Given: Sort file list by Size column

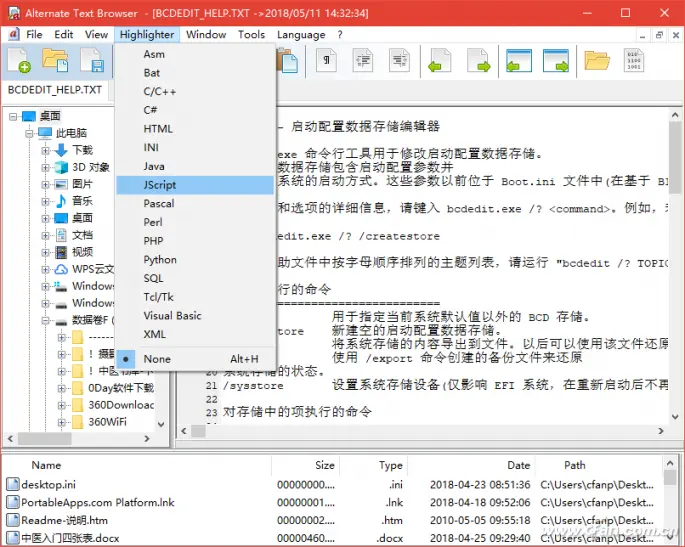Looking at the screenshot, I should point(305,465).
